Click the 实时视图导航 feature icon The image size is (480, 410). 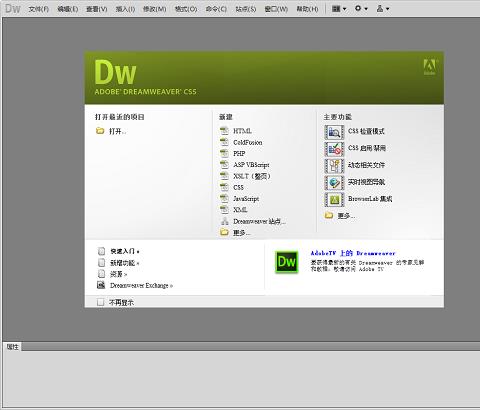coord(334,183)
